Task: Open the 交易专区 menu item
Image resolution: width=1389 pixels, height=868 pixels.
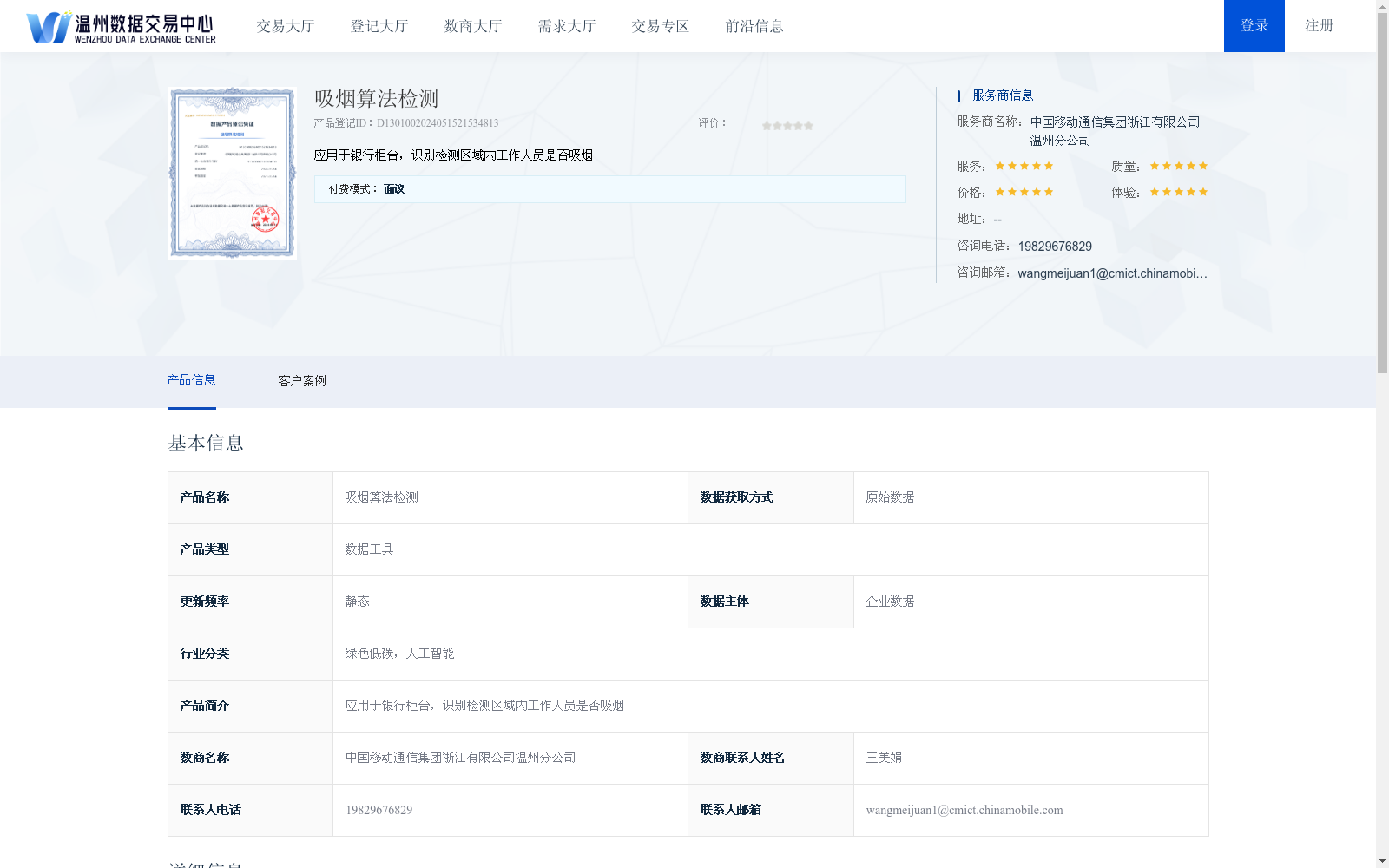Action: pyautogui.click(x=661, y=26)
